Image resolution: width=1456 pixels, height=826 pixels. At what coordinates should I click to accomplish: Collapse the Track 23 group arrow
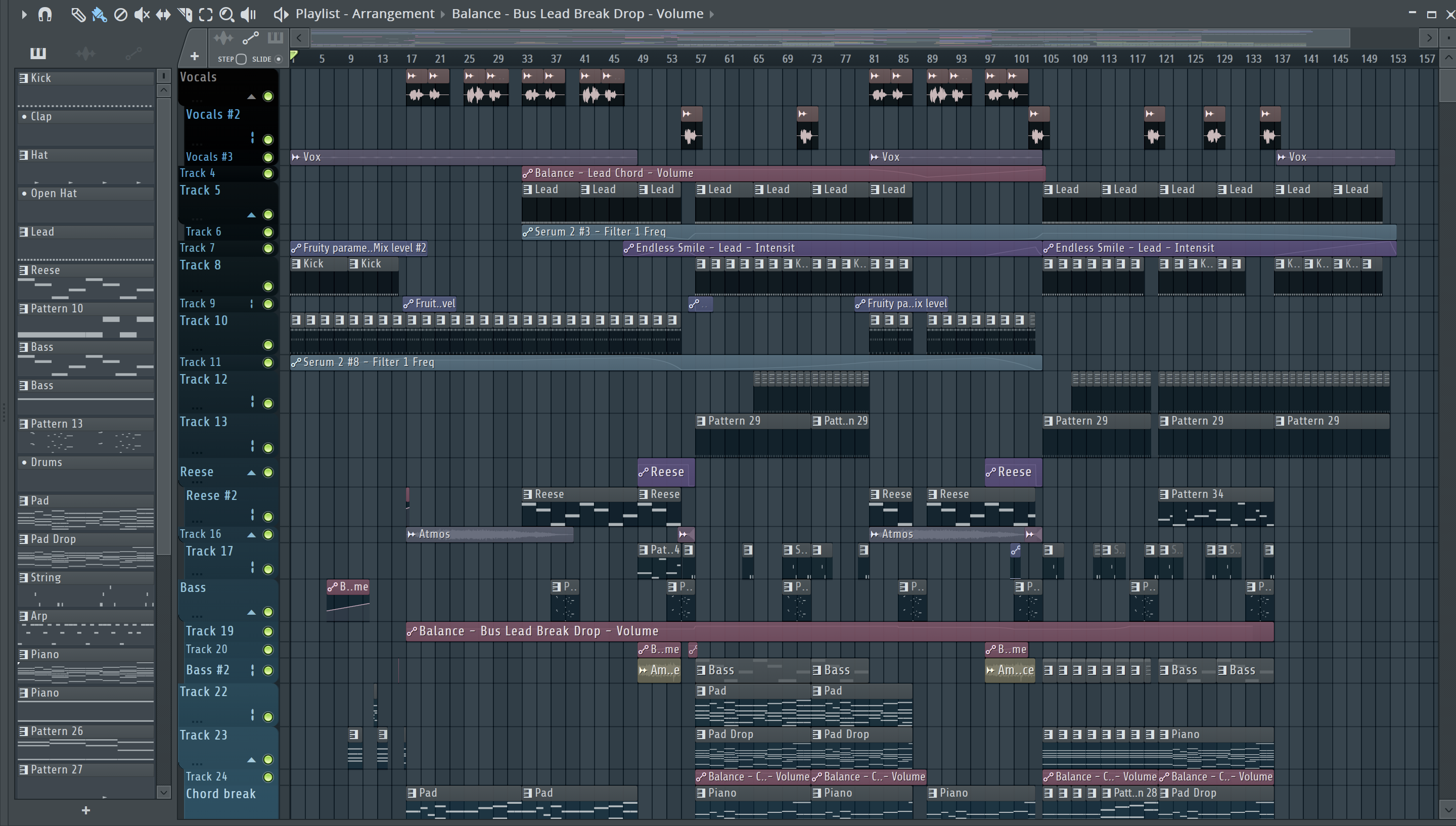[x=251, y=760]
